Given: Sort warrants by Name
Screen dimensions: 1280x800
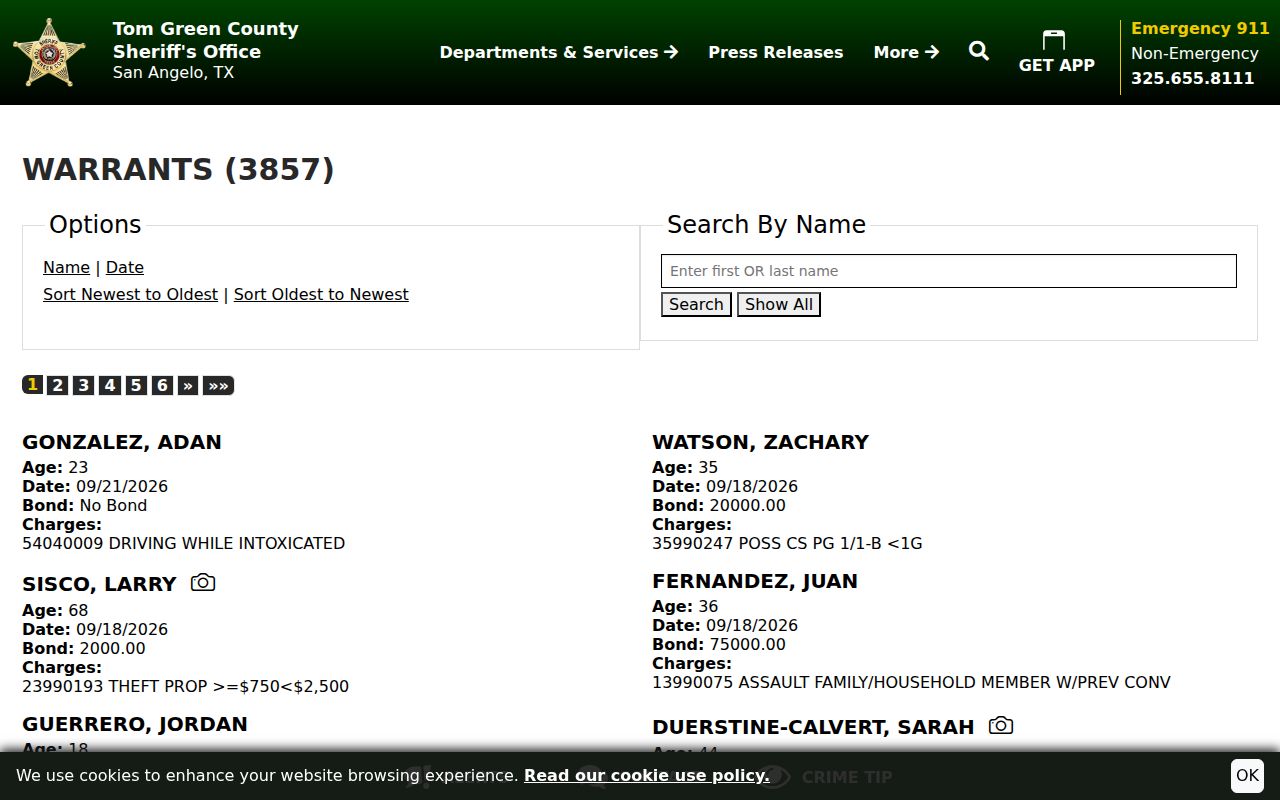Looking at the screenshot, I should point(66,267).
